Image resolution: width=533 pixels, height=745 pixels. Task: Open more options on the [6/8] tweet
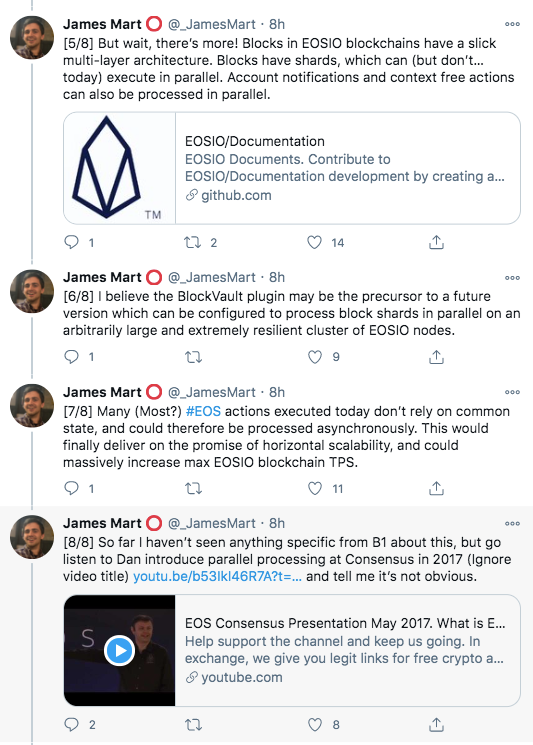click(x=512, y=277)
